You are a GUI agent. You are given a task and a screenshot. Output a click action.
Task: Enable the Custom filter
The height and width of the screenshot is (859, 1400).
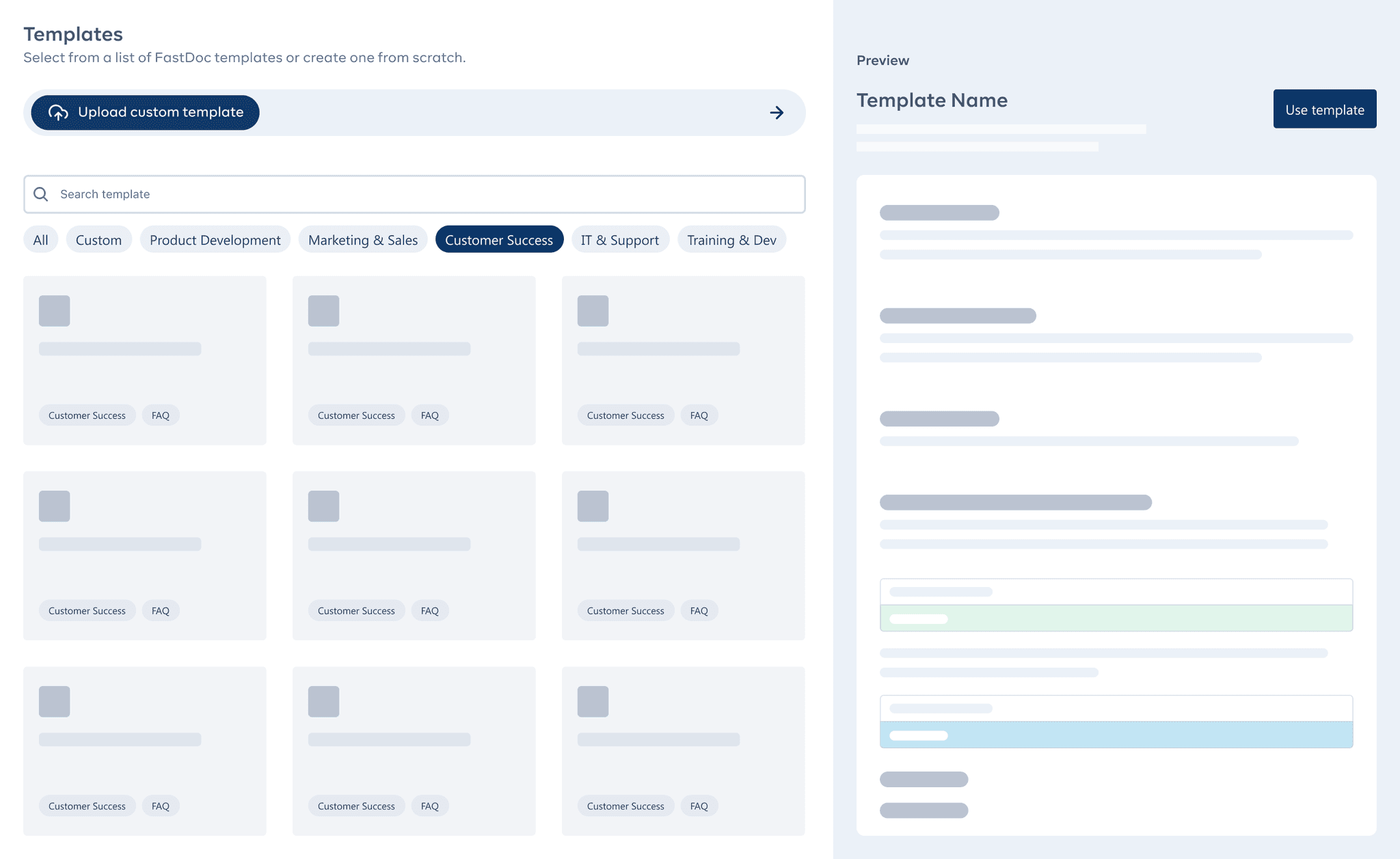(98, 239)
